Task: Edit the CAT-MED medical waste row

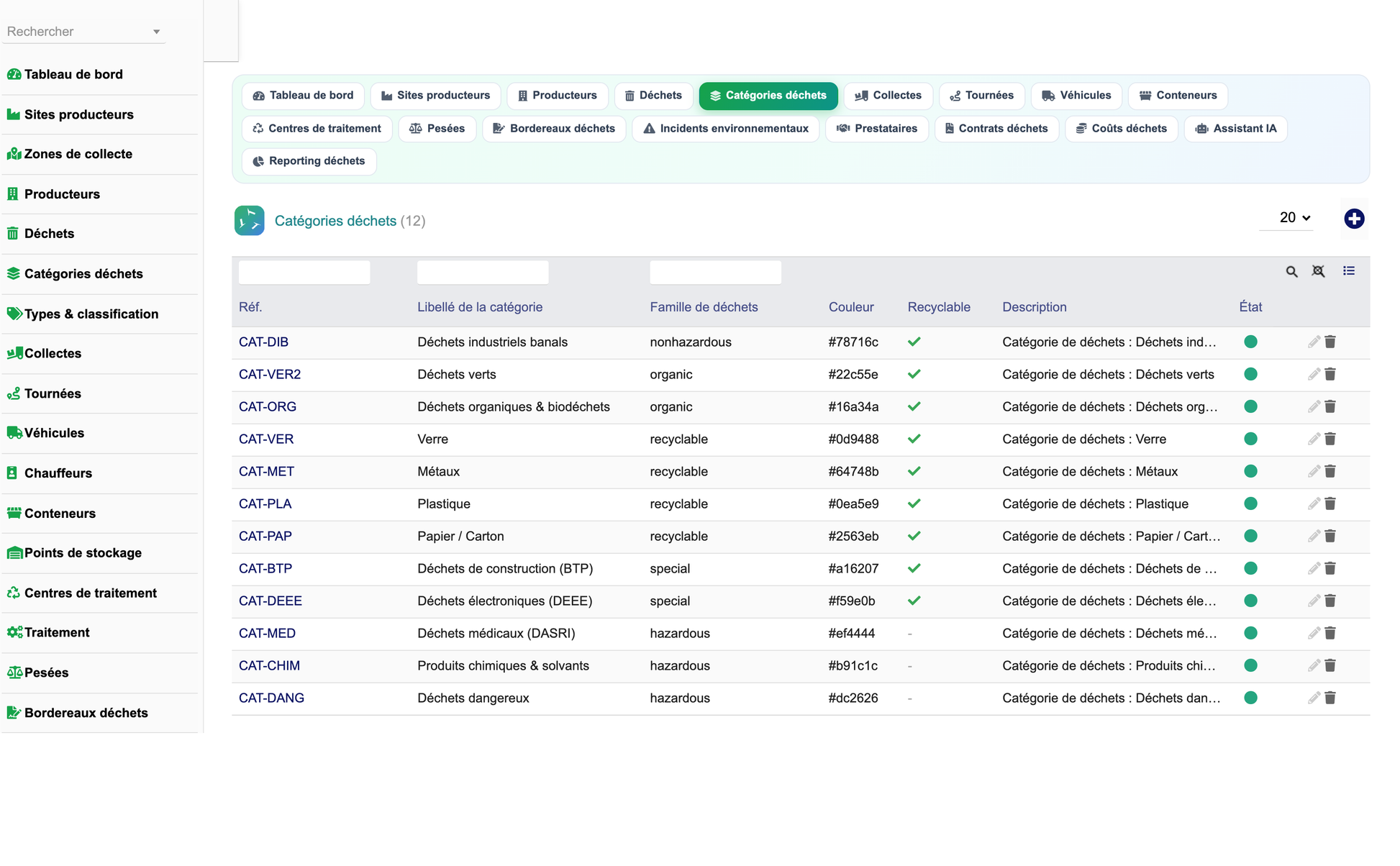Action: pyautogui.click(x=1314, y=633)
